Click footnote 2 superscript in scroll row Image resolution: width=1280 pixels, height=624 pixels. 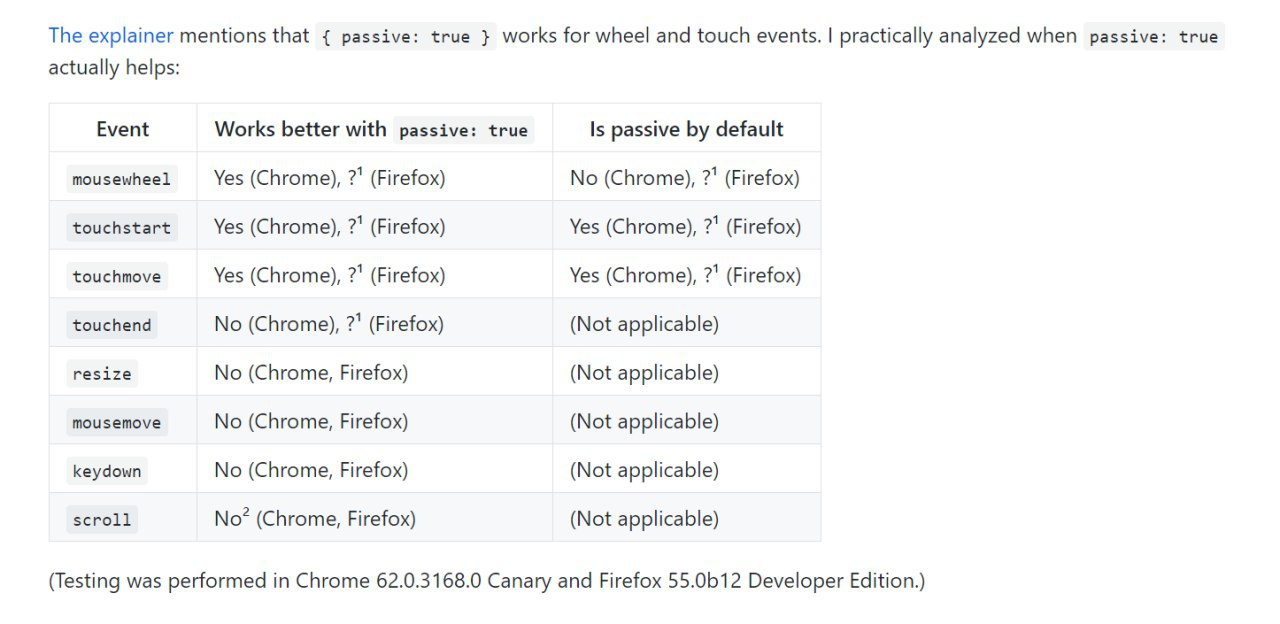pos(246,512)
